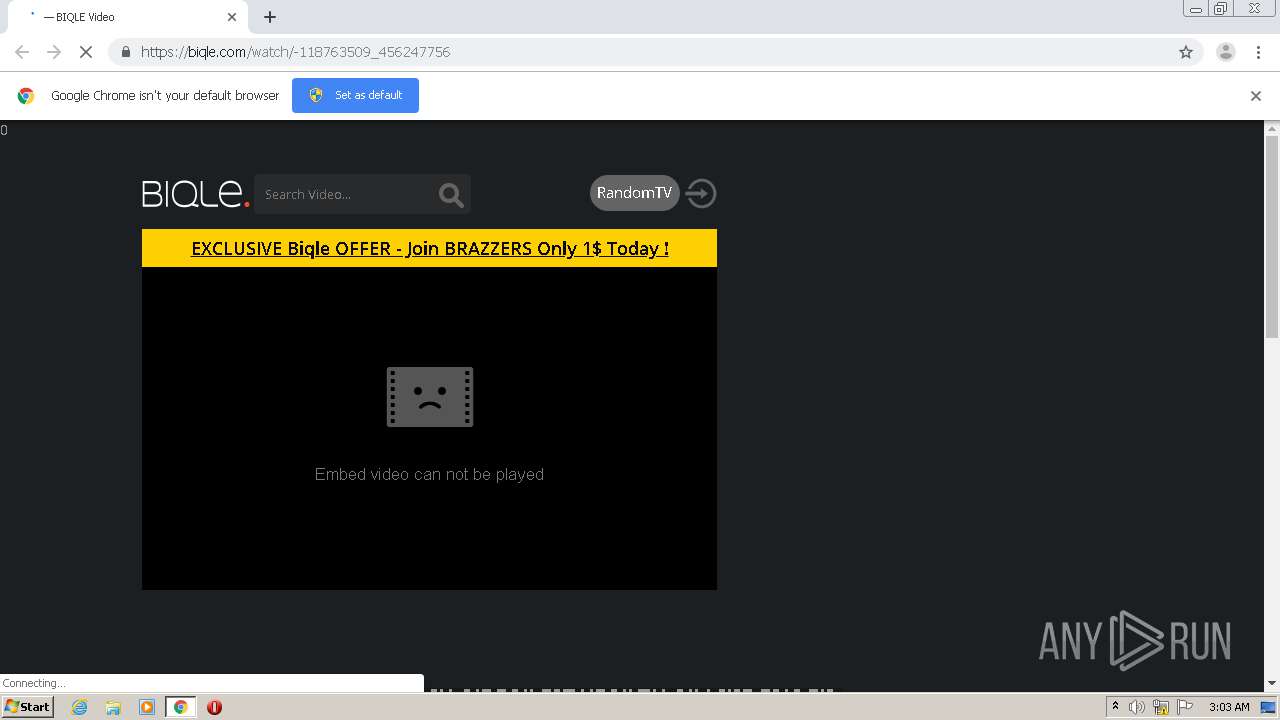This screenshot has height=720, width=1280.
Task: Close the BIQLE Video tab
Action: (x=232, y=17)
